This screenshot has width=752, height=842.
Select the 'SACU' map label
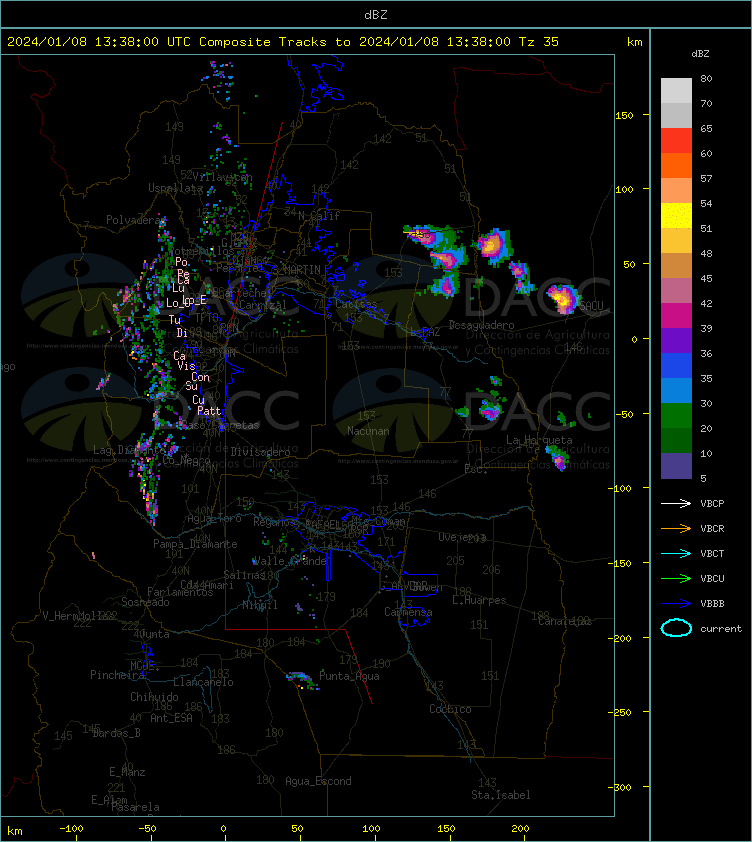[x=591, y=306]
